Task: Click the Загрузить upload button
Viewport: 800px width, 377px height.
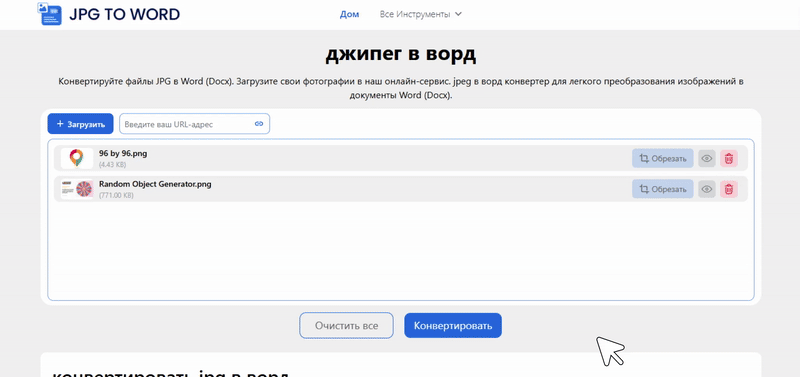Action: pyautogui.click(x=81, y=124)
